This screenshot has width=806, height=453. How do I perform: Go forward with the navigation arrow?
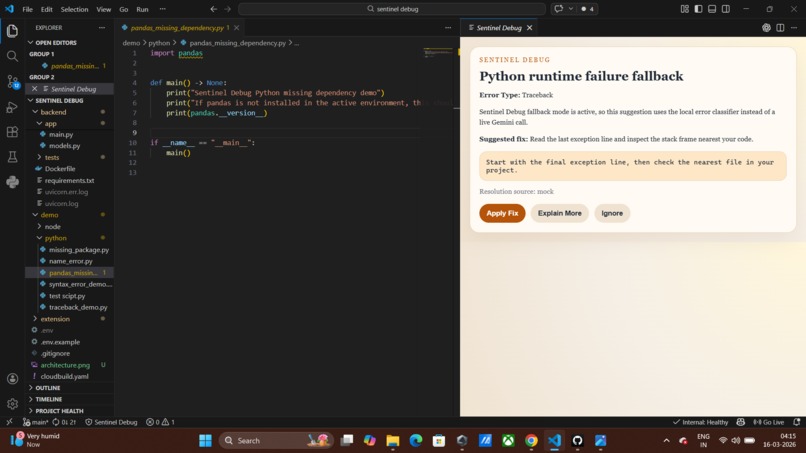(x=228, y=9)
